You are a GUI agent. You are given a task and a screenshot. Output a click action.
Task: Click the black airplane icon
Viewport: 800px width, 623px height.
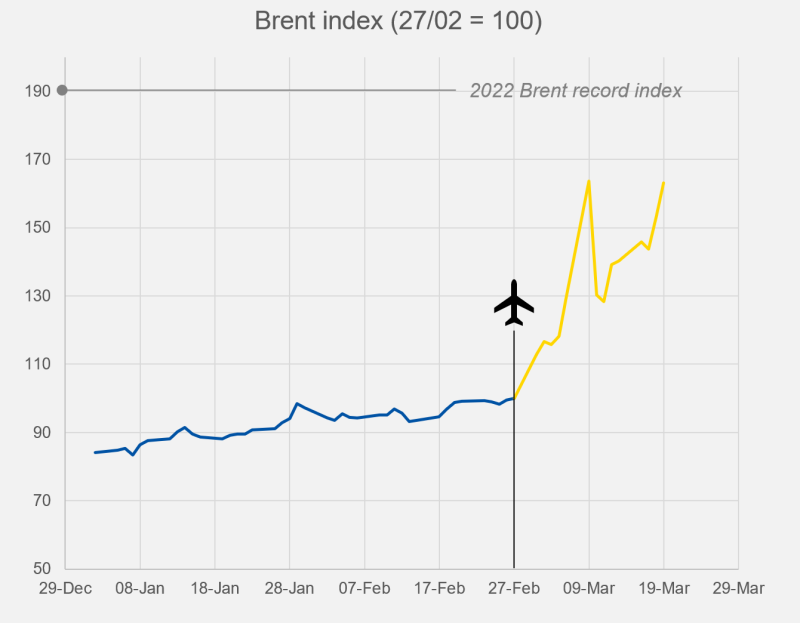(514, 303)
